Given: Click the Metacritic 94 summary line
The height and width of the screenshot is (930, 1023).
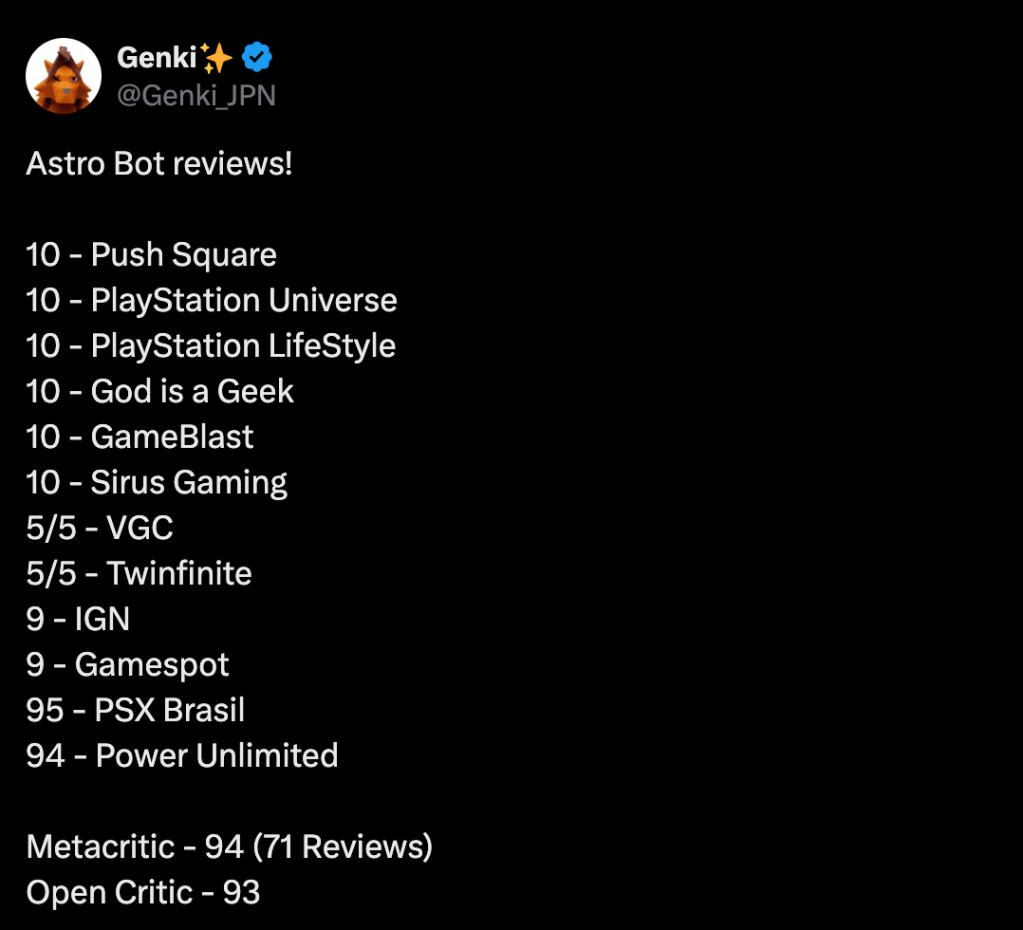Looking at the screenshot, I should pyautogui.click(x=229, y=847).
